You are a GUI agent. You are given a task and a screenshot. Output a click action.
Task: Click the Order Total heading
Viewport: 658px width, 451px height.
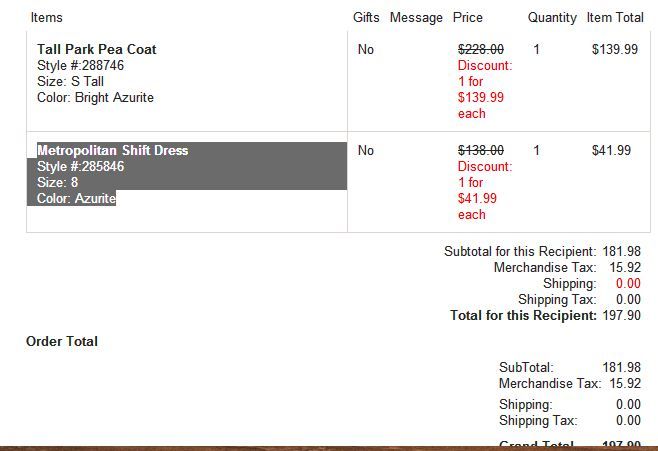tap(62, 341)
